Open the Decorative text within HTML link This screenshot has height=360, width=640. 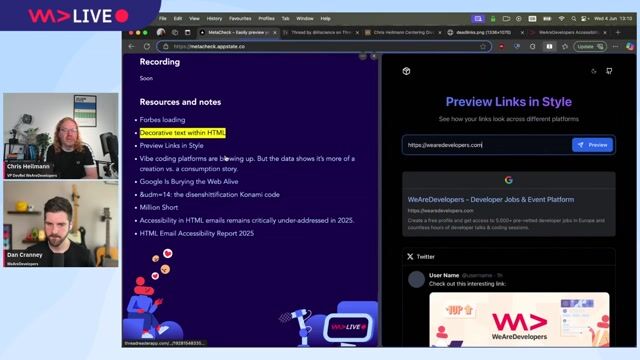click(x=182, y=133)
